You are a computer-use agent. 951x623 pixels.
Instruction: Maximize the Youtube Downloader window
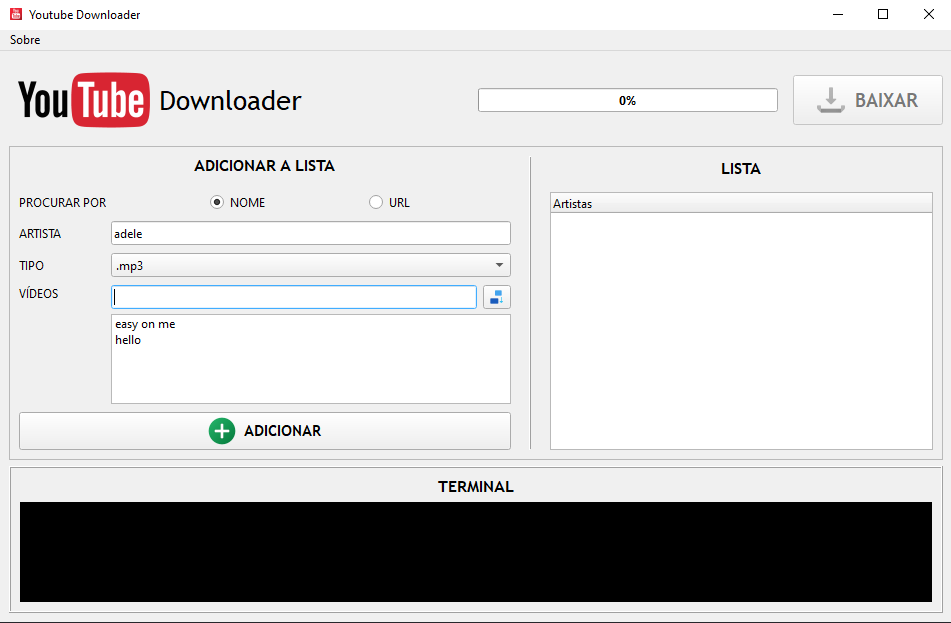883,14
